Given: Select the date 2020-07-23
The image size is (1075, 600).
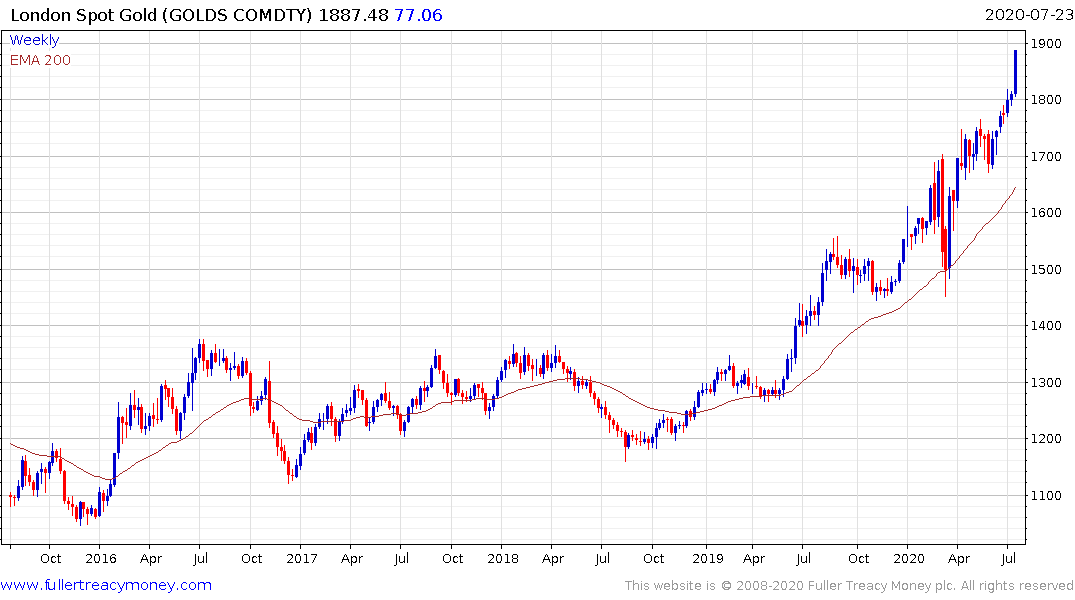Looking at the screenshot, I should tap(1029, 15).
